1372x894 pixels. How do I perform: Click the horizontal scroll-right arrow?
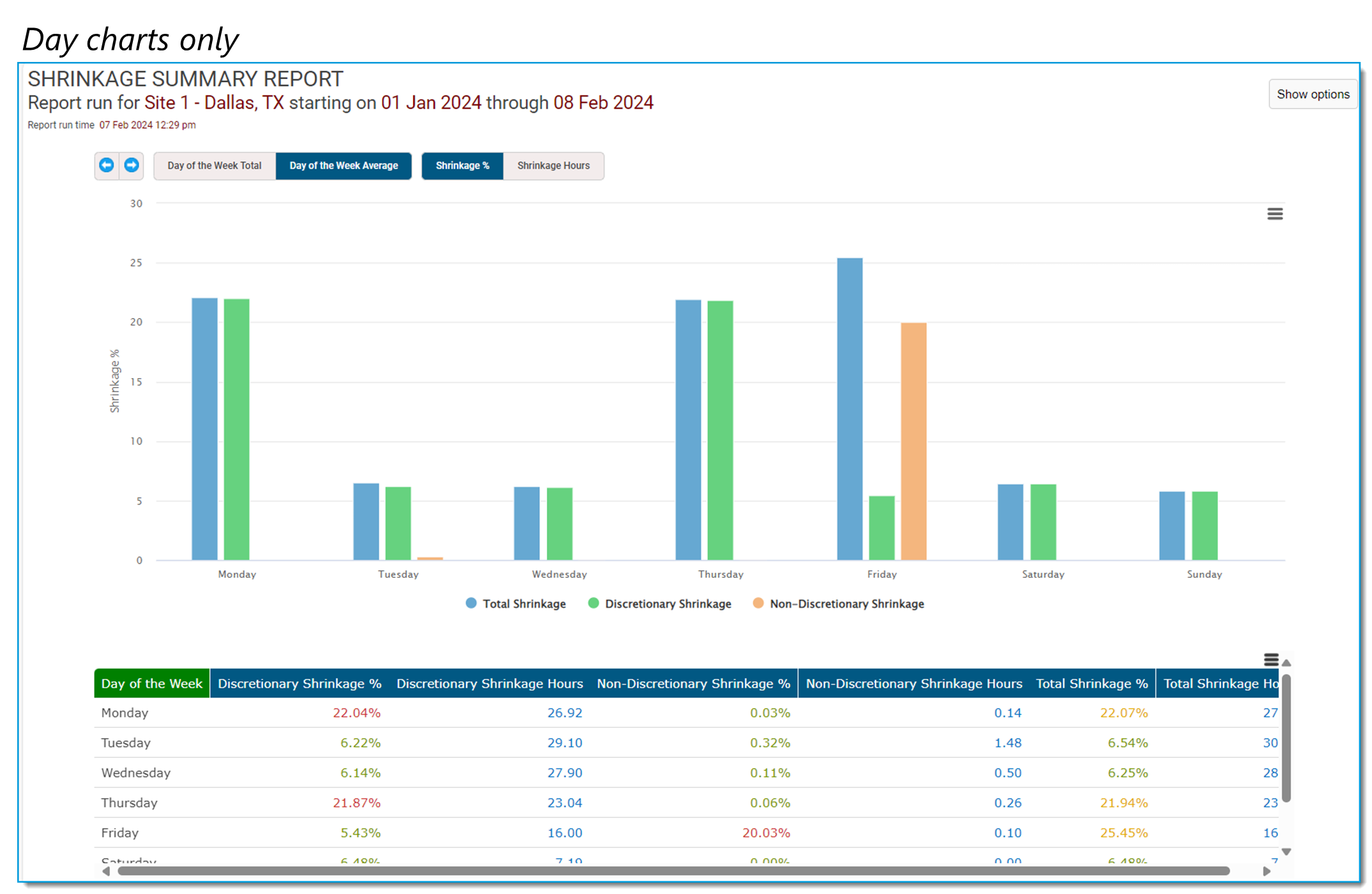[1267, 871]
